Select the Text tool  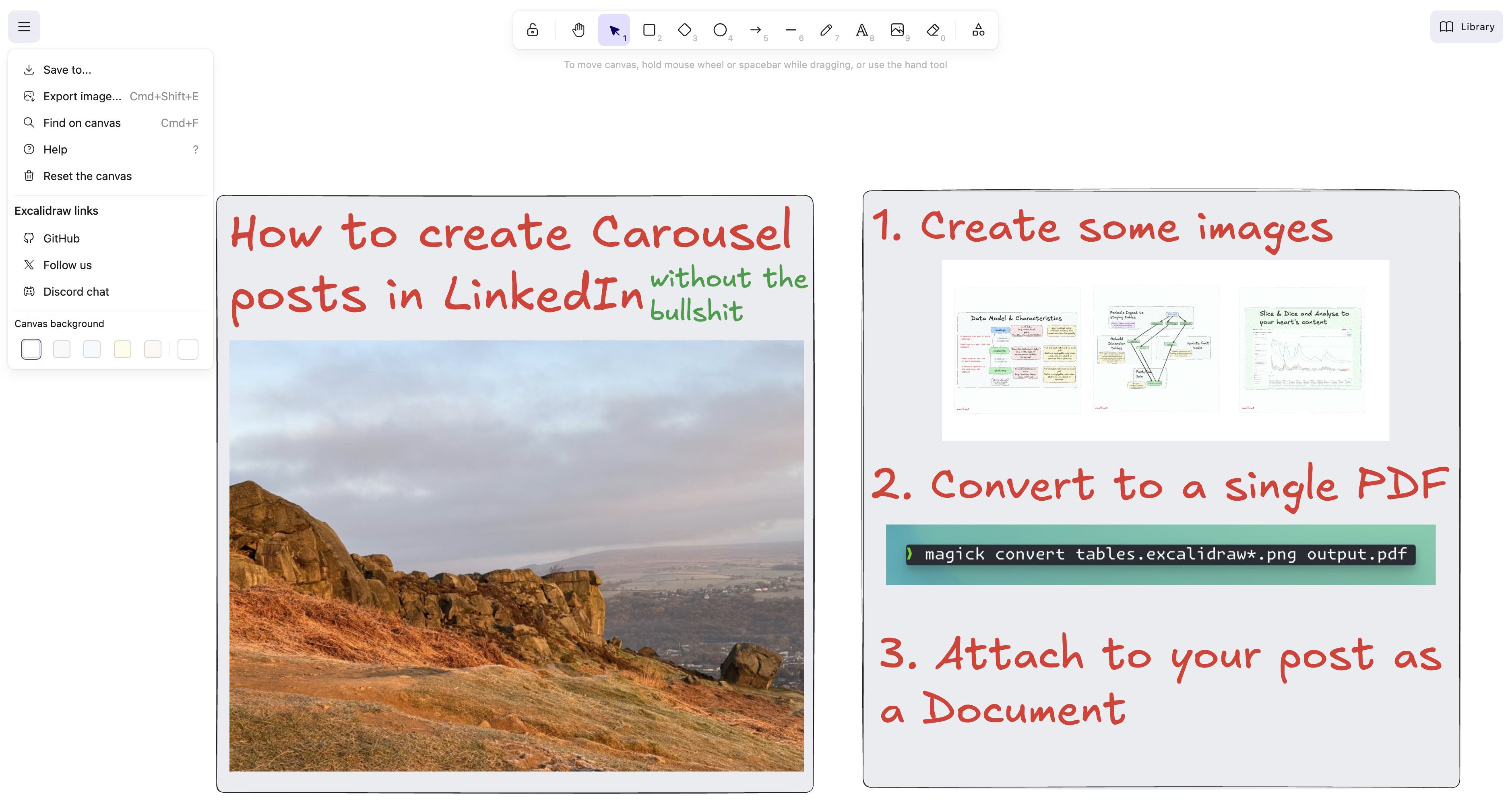tap(861, 30)
